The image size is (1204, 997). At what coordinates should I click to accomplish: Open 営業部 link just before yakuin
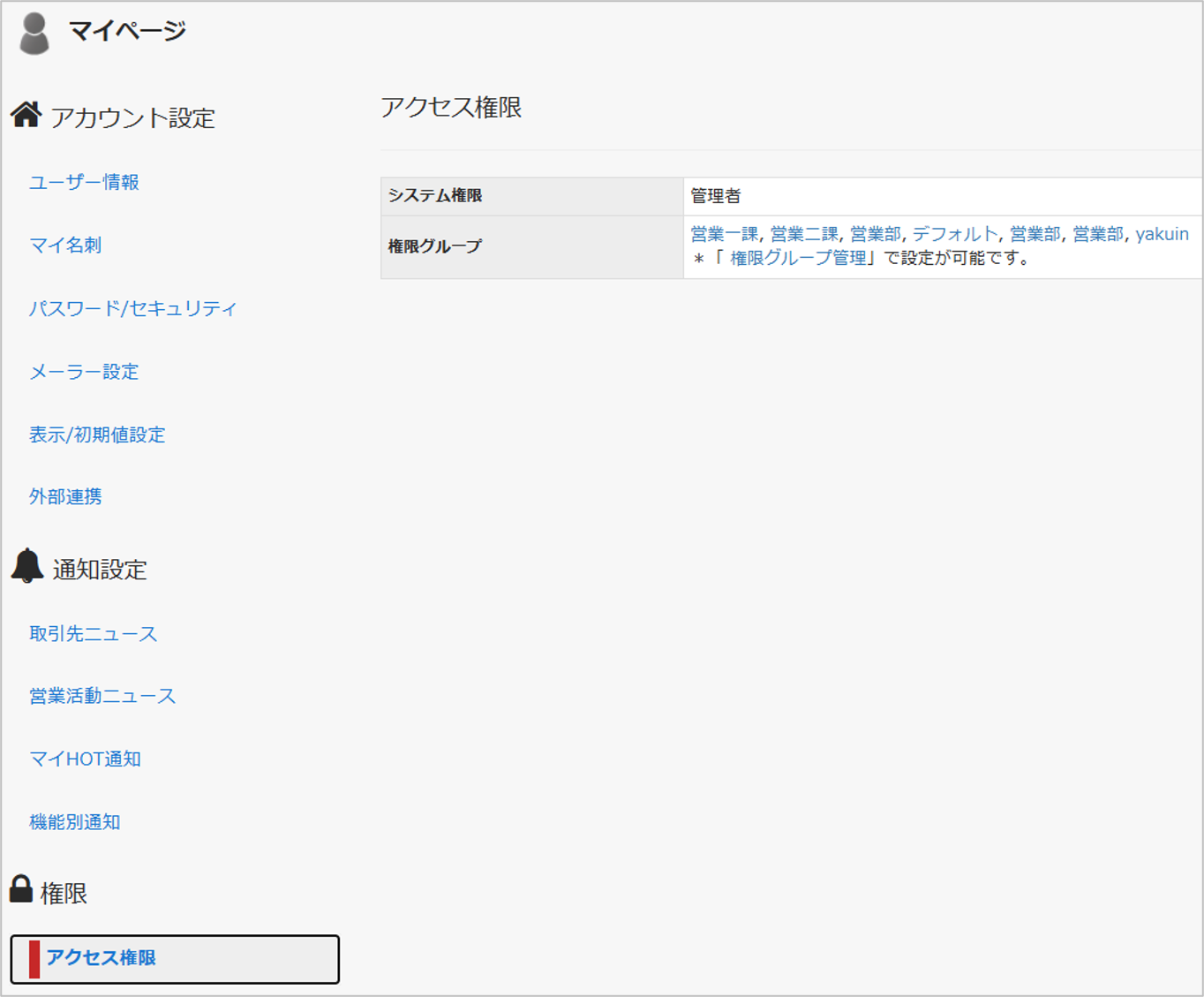1098,234
